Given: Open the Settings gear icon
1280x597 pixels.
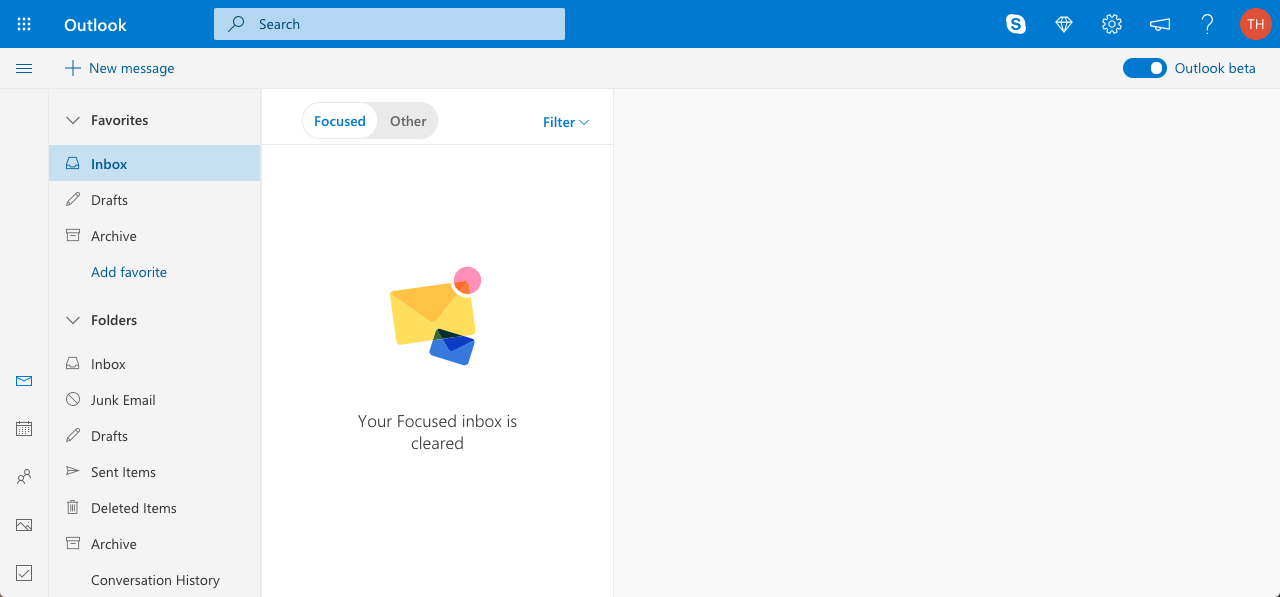Looking at the screenshot, I should (1112, 24).
